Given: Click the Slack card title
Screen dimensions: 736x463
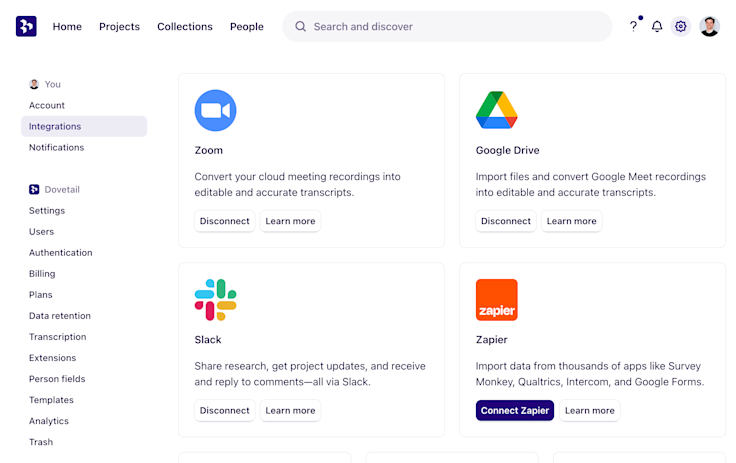Looking at the screenshot, I should pyautogui.click(x=208, y=340).
